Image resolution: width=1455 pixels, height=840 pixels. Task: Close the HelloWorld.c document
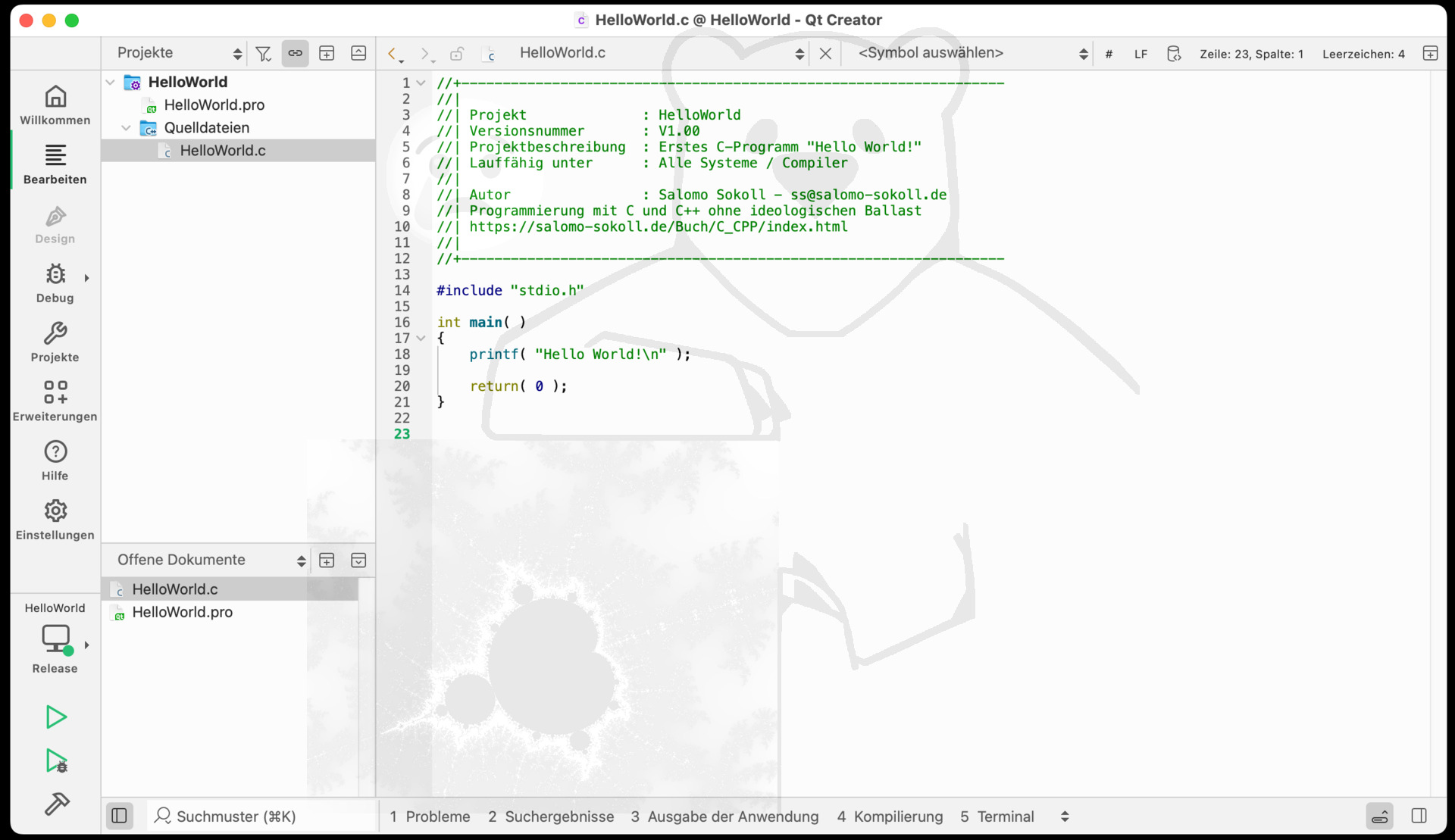pyautogui.click(x=825, y=54)
